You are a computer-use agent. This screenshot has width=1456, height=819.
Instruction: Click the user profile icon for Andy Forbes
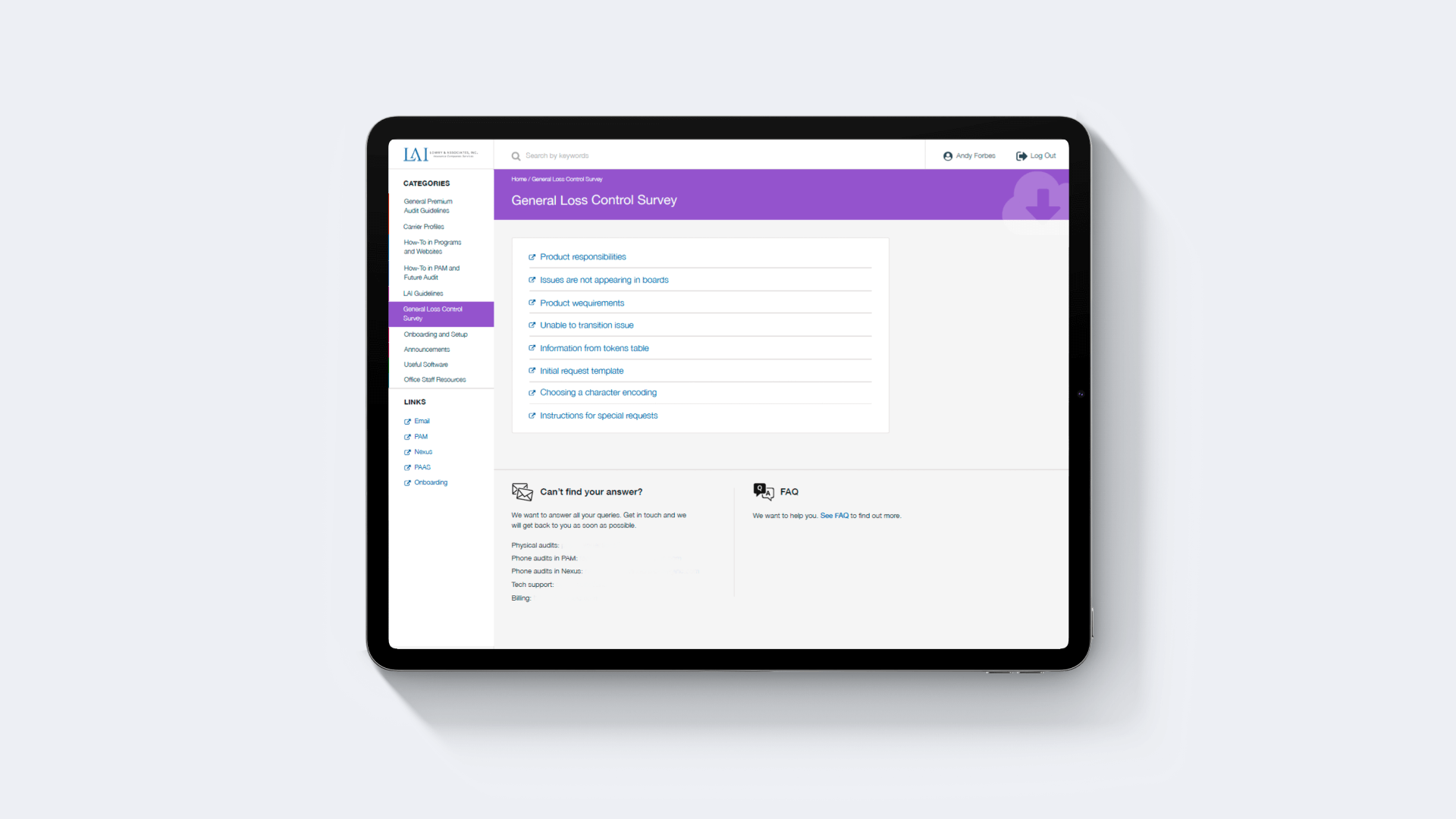pyautogui.click(x=946, y=155)
